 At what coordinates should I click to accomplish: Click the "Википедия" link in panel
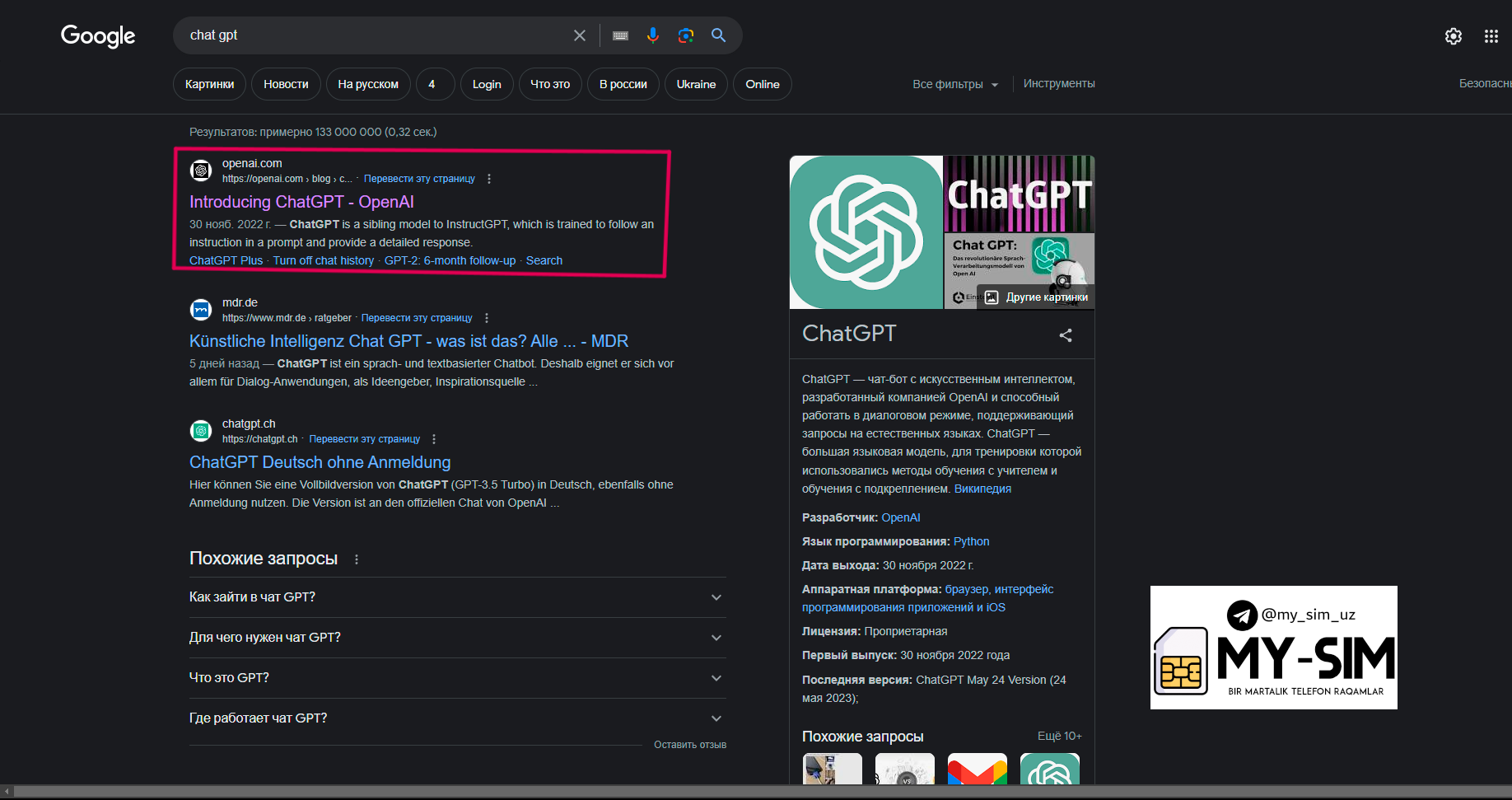click(982, 489)
